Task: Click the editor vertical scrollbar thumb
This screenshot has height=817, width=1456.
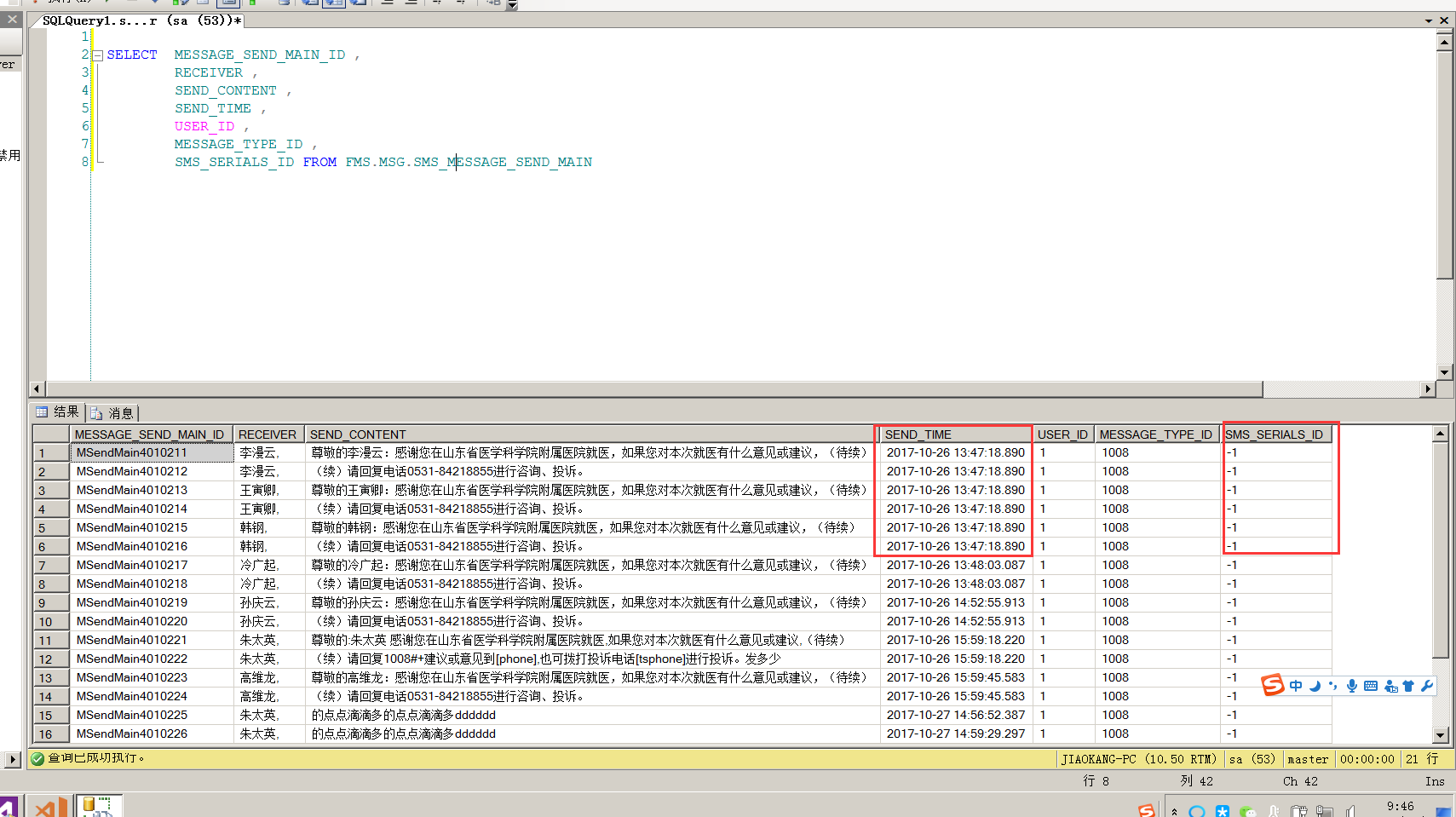Action: point(1444,164)
